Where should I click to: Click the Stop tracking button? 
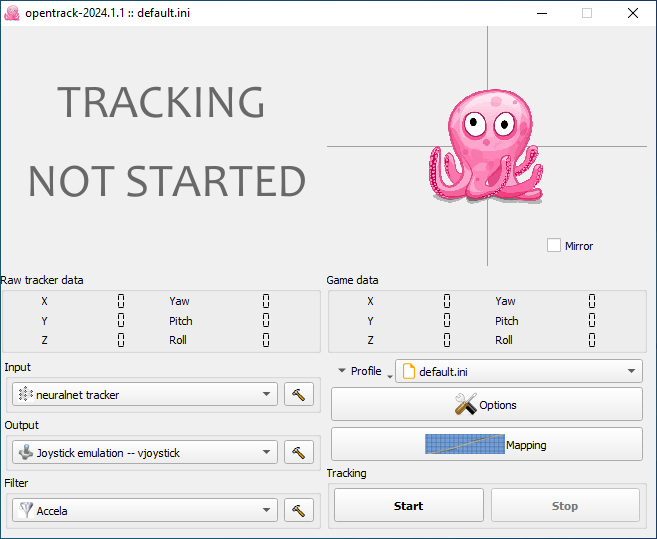[565, 505]
